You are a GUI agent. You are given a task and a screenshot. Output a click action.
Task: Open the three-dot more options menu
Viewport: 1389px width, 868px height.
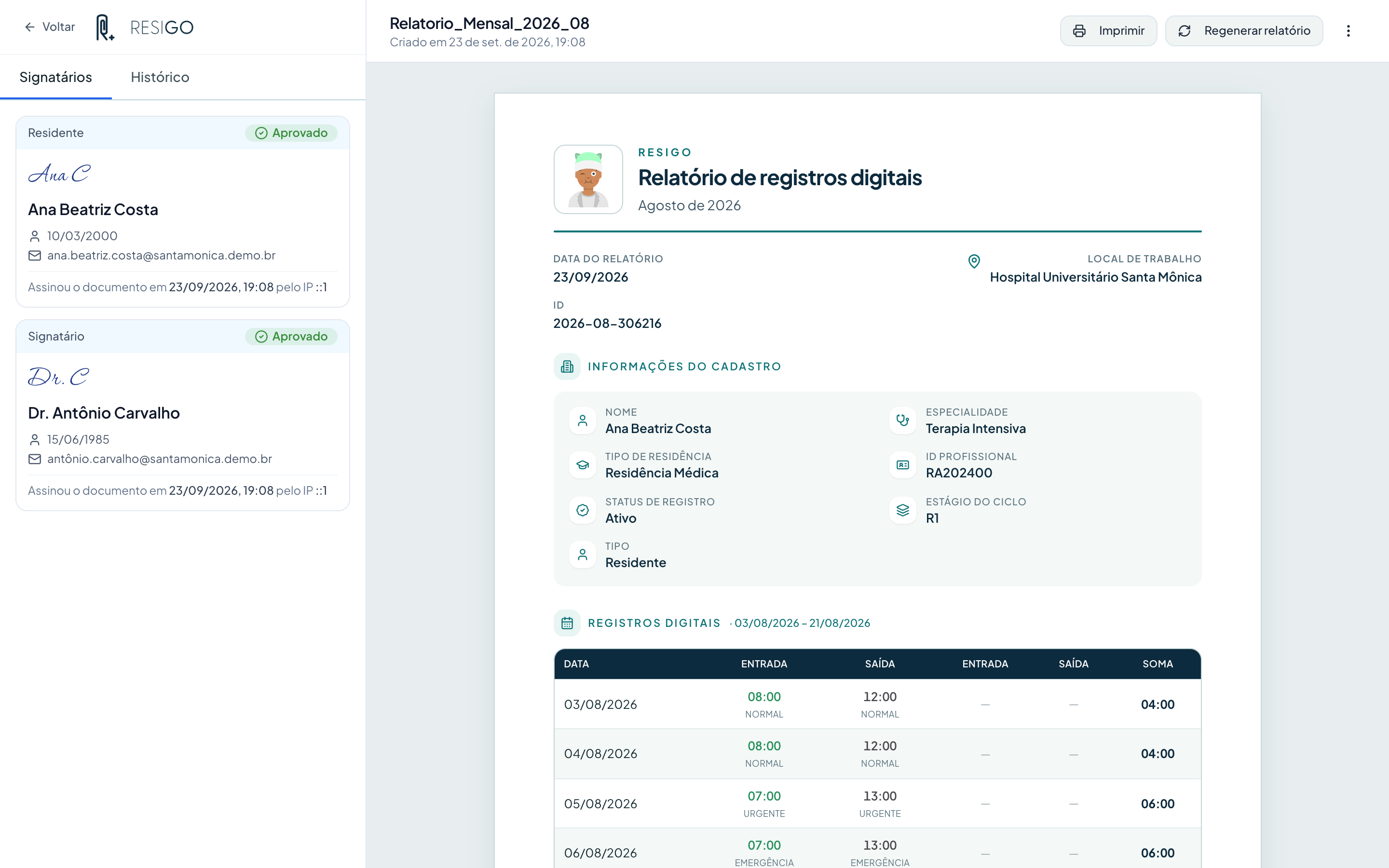(x=1348, y=31)
